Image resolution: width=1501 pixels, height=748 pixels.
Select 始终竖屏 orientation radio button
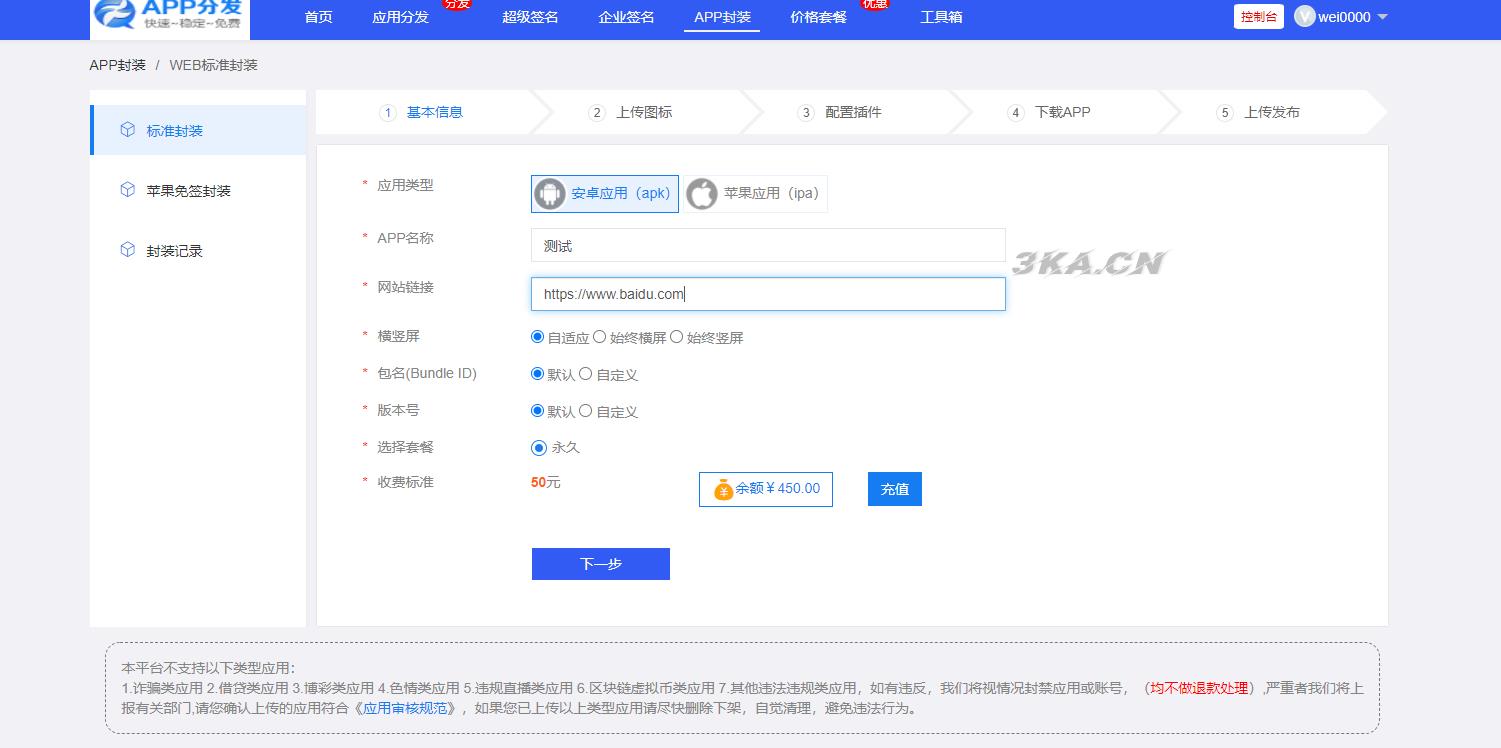[677, 337]
